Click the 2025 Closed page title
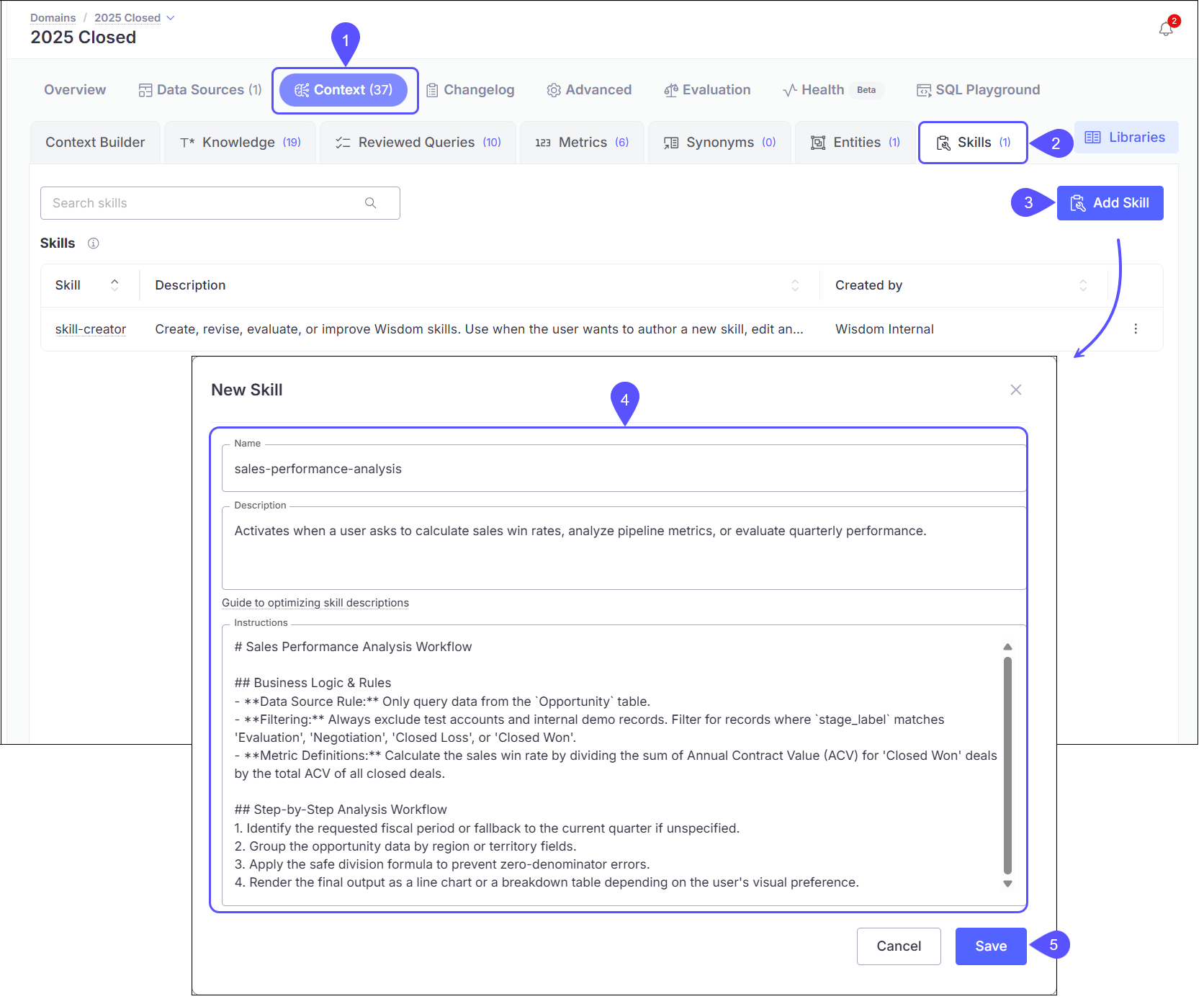This screenshot has width=1204, height=999. pos(84,37)
